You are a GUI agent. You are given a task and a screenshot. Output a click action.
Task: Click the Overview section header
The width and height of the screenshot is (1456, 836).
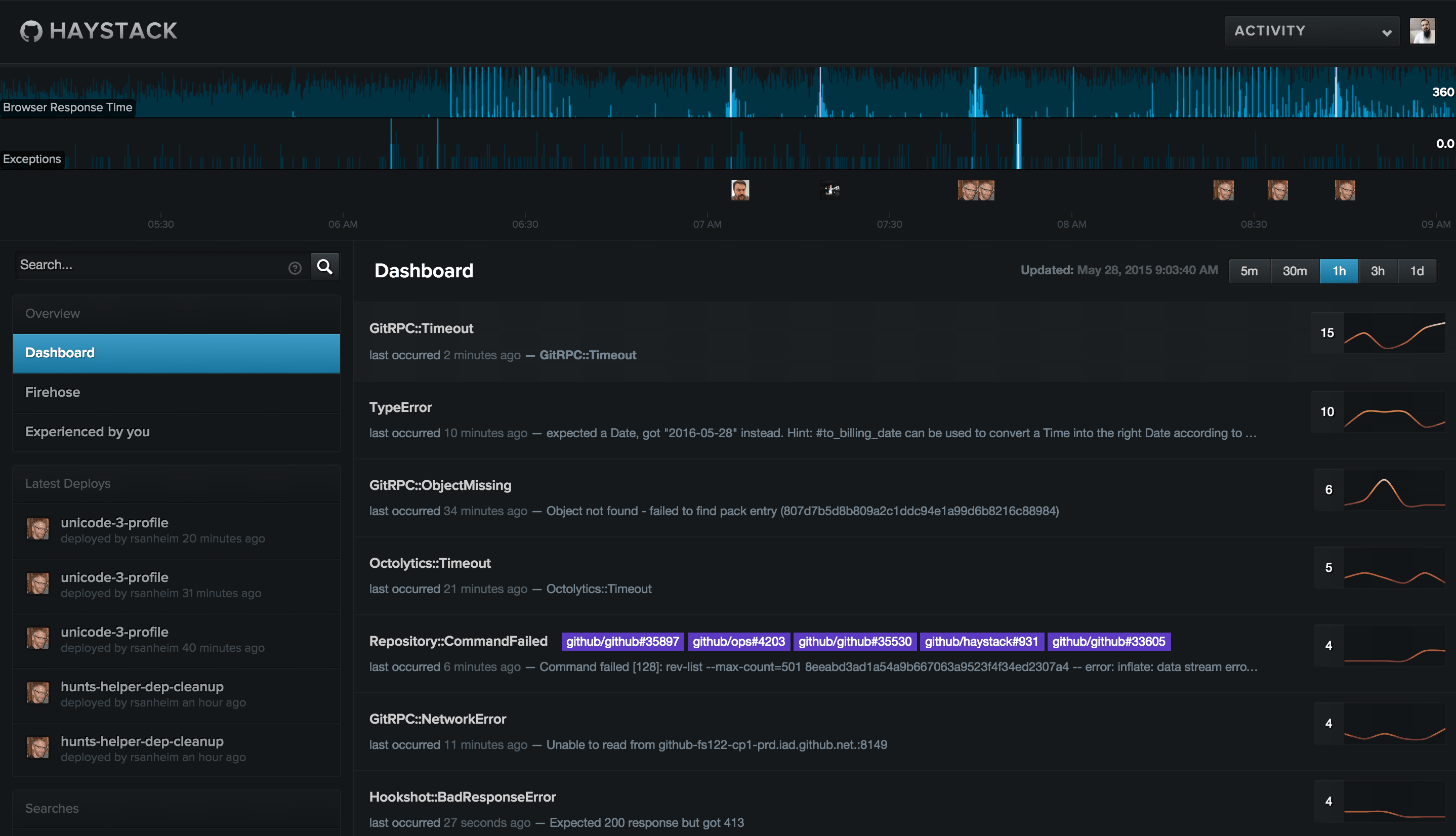tap(176, 314)
